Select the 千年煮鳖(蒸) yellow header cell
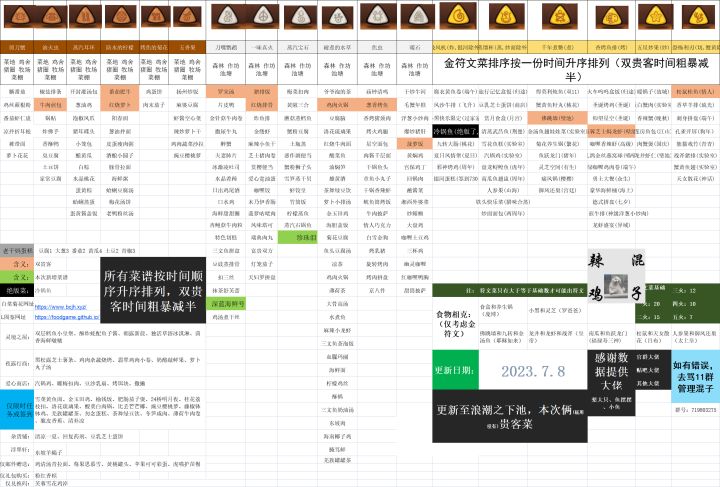This screenshot has width=720, height=487. pyautogui.click(x=557, y=47)
